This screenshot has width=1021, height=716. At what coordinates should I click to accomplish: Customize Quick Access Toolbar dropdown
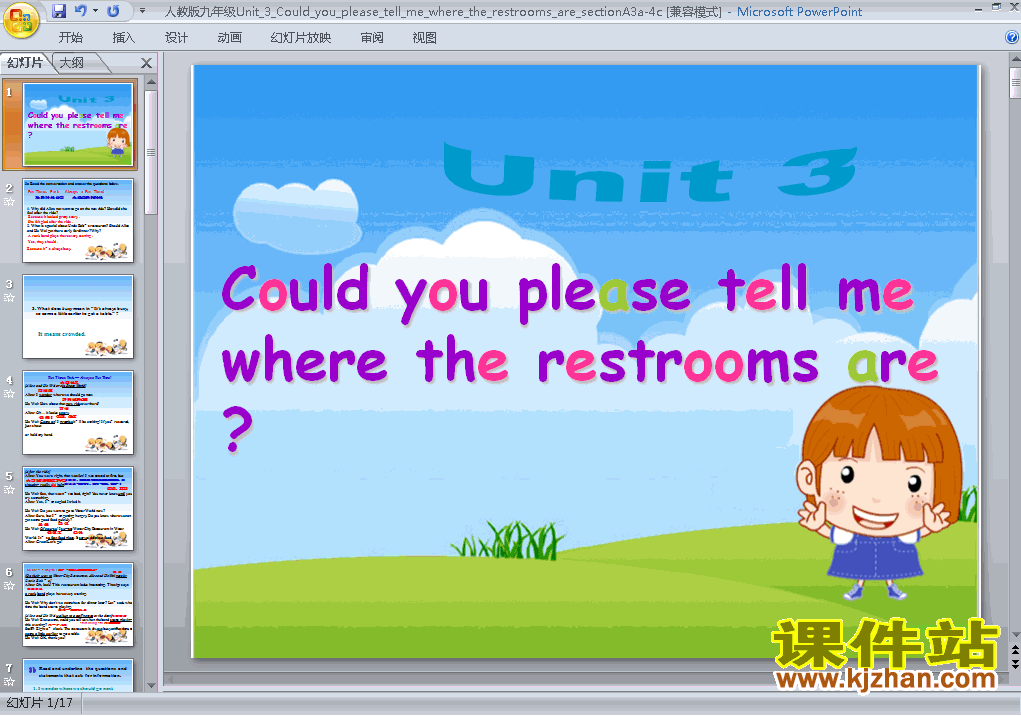pyautogui.click(x=143, y=10)
